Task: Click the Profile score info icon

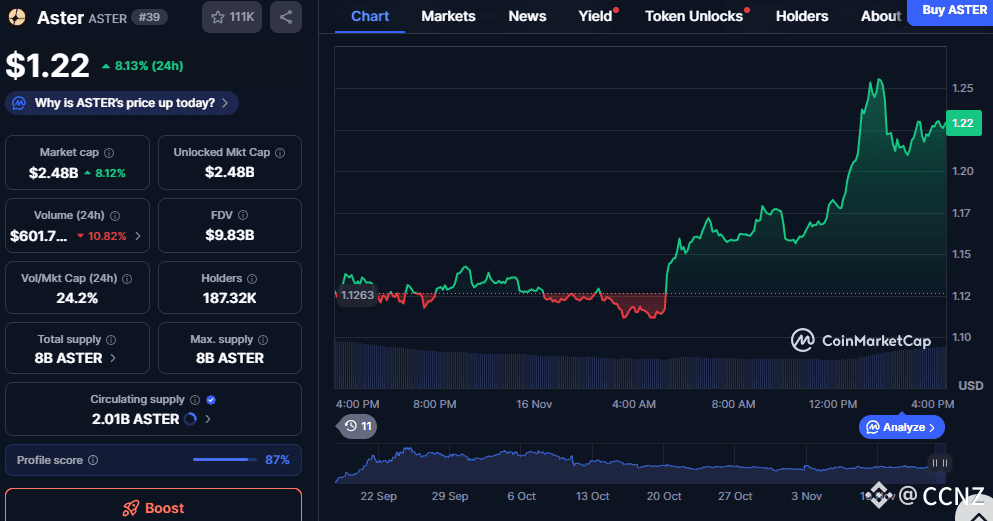Action: click(93, 460)
